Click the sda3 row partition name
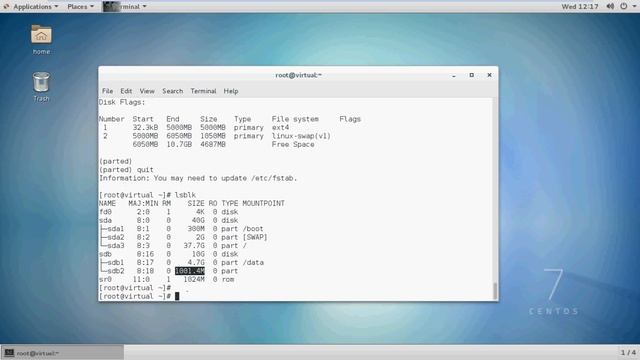Viewport: 640px width, 360px height. (x=116, y=246)
